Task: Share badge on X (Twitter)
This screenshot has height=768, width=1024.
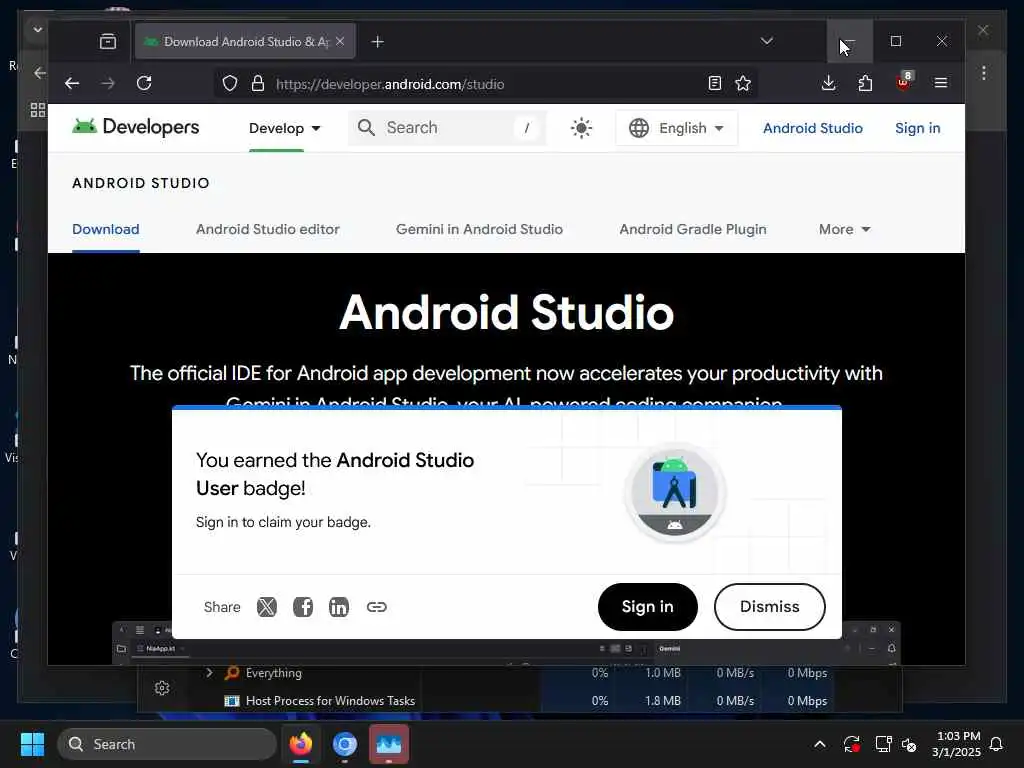Action: (266, 607)
